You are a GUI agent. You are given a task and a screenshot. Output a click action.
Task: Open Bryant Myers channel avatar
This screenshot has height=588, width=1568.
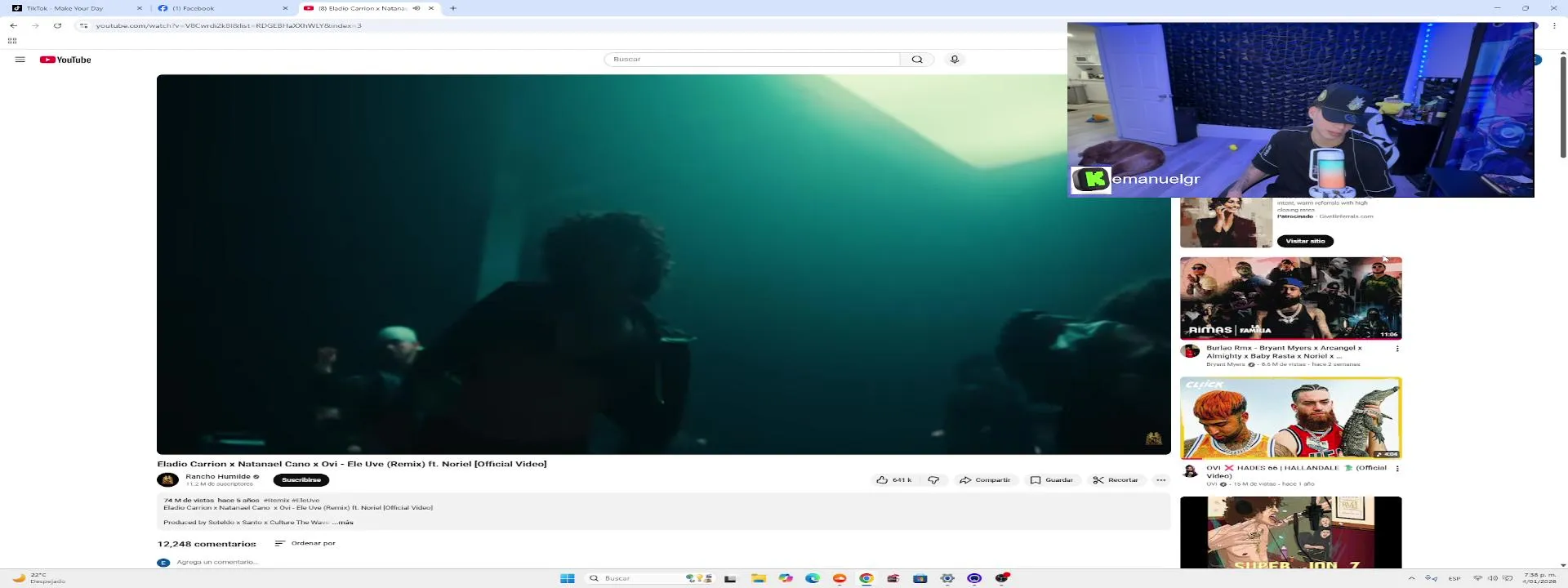[x=1191, y=351]
